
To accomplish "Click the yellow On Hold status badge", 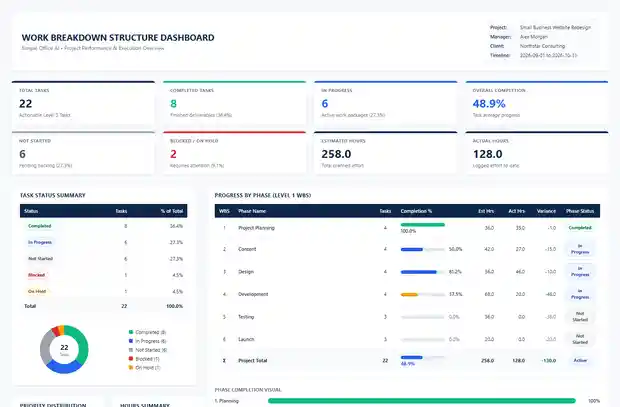I will coord(37,291).
